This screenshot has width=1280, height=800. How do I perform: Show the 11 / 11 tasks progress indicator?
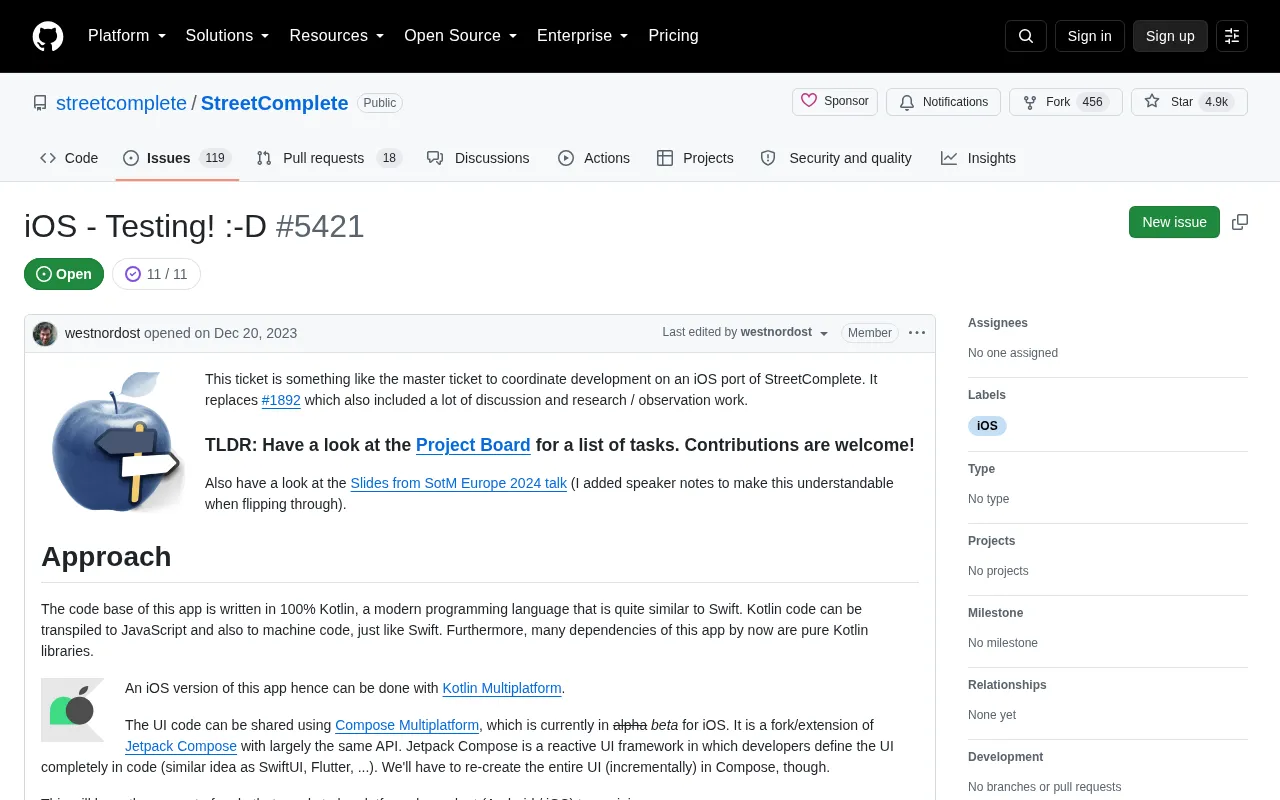[156, 274]
